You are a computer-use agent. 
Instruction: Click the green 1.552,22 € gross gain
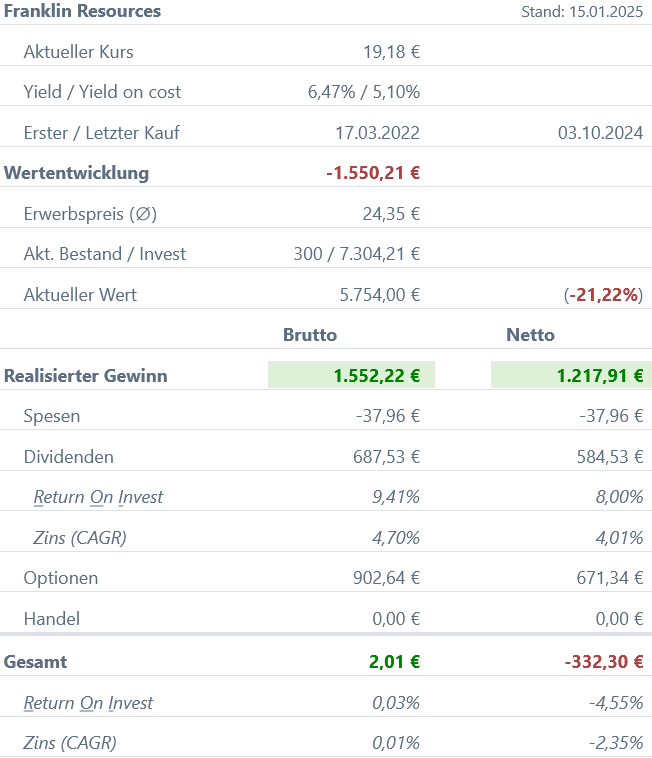(377, 376)
